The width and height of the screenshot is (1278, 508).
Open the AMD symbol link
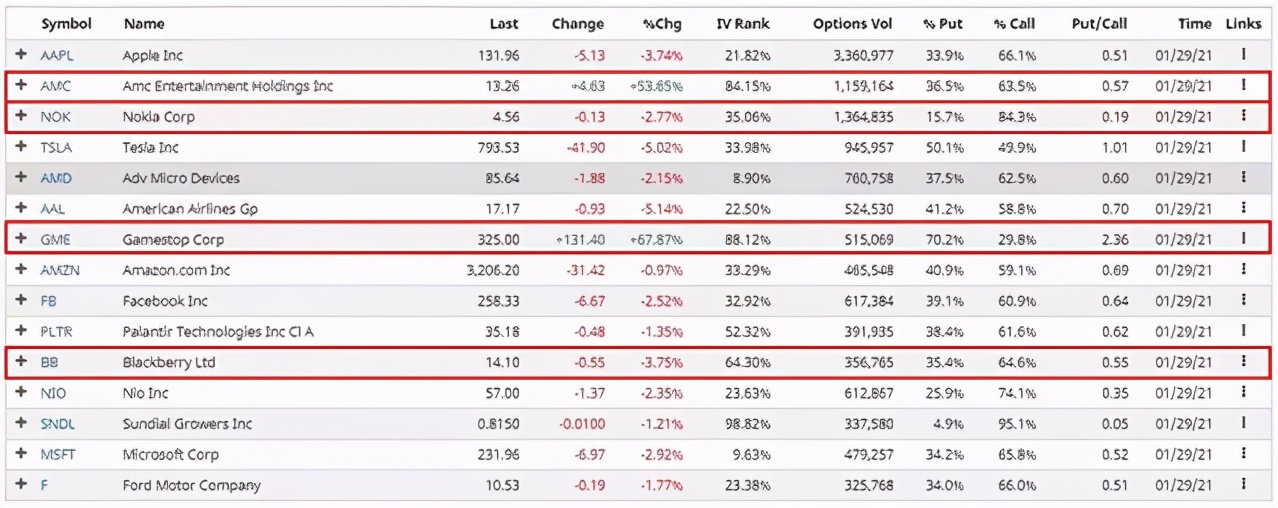click(56, 178)
